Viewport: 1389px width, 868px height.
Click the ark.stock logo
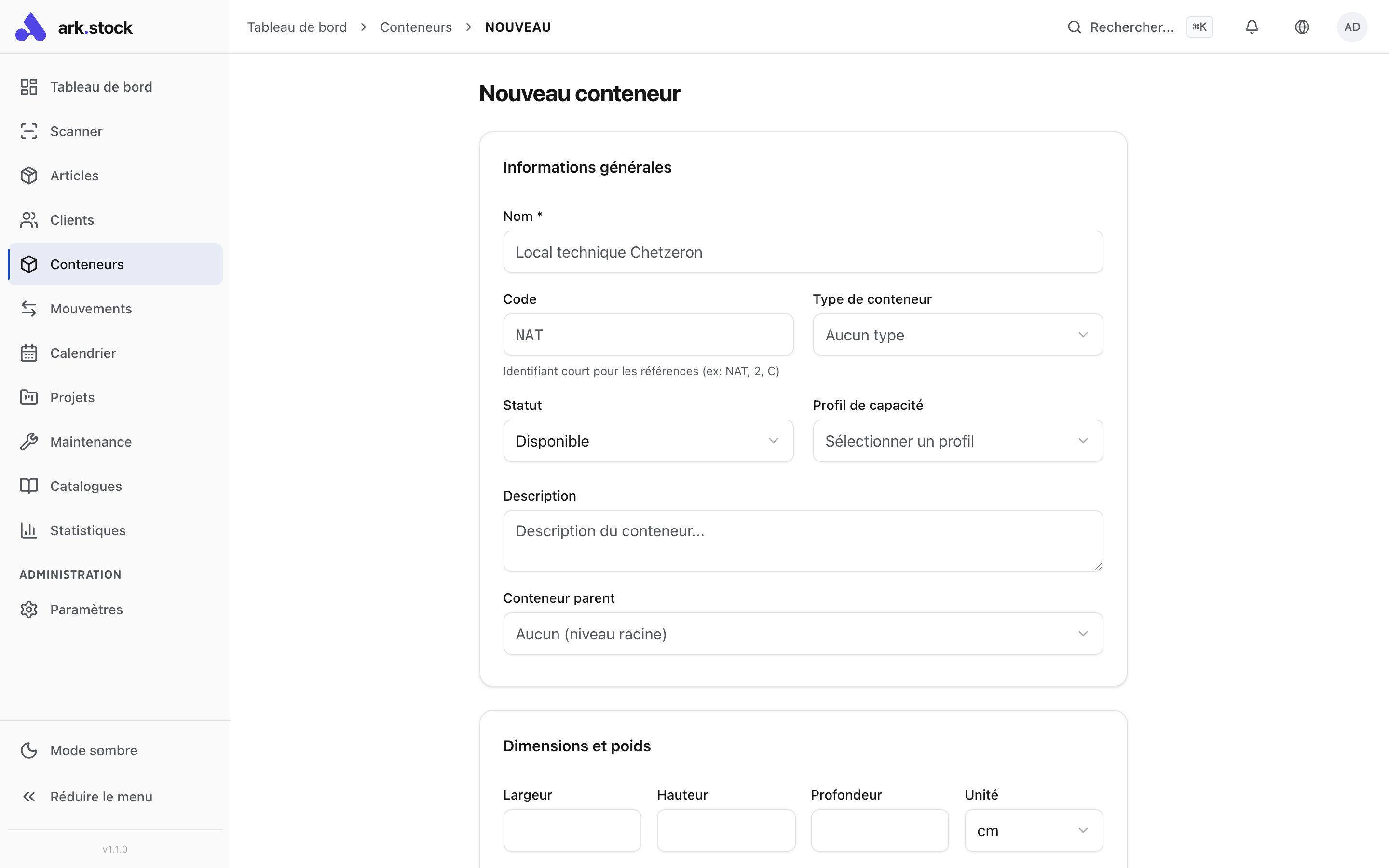click(75, 27)
